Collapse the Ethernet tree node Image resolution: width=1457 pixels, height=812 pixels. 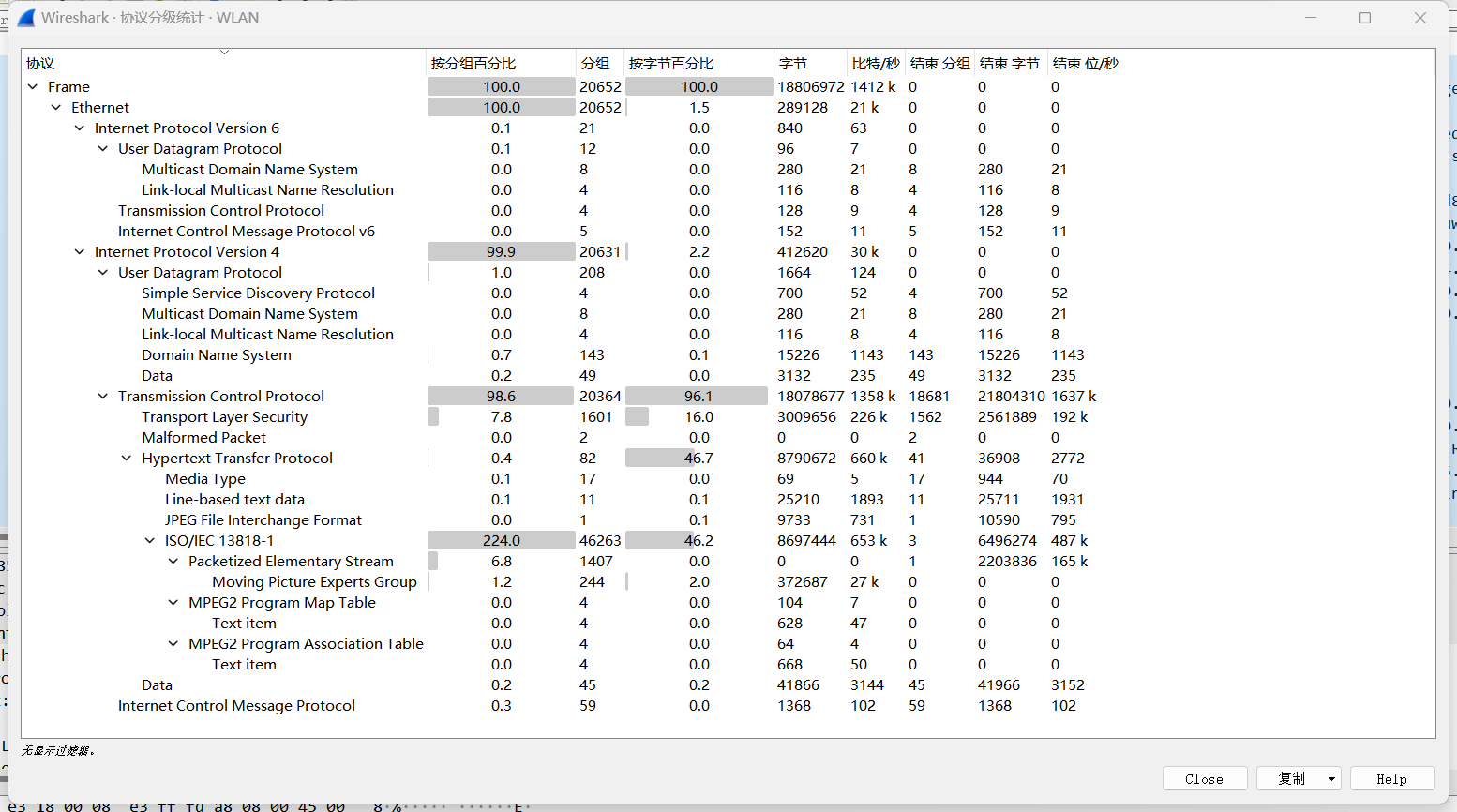pyautogui.click(x=56, y=108)
